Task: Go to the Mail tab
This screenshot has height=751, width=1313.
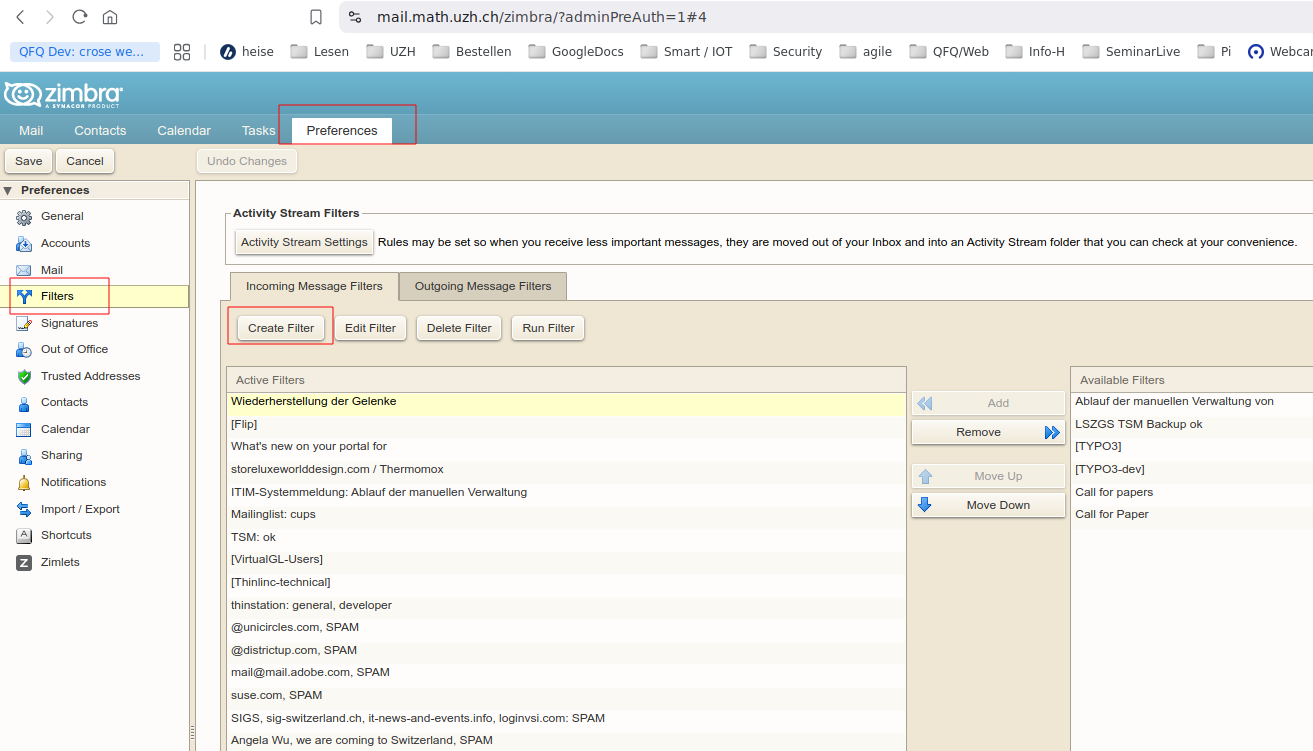Action: [31, 131]
